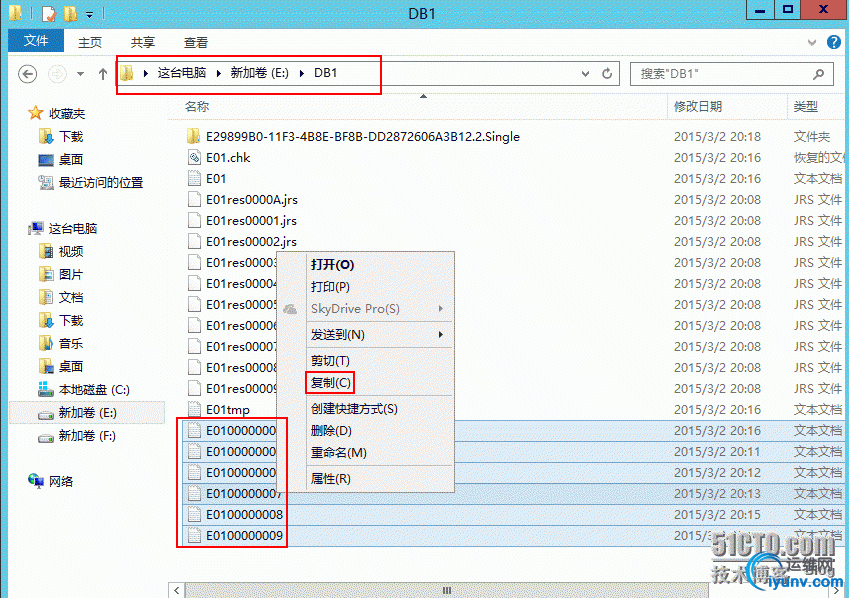Open 网络 in the navigation pane

tap(61, 482)
